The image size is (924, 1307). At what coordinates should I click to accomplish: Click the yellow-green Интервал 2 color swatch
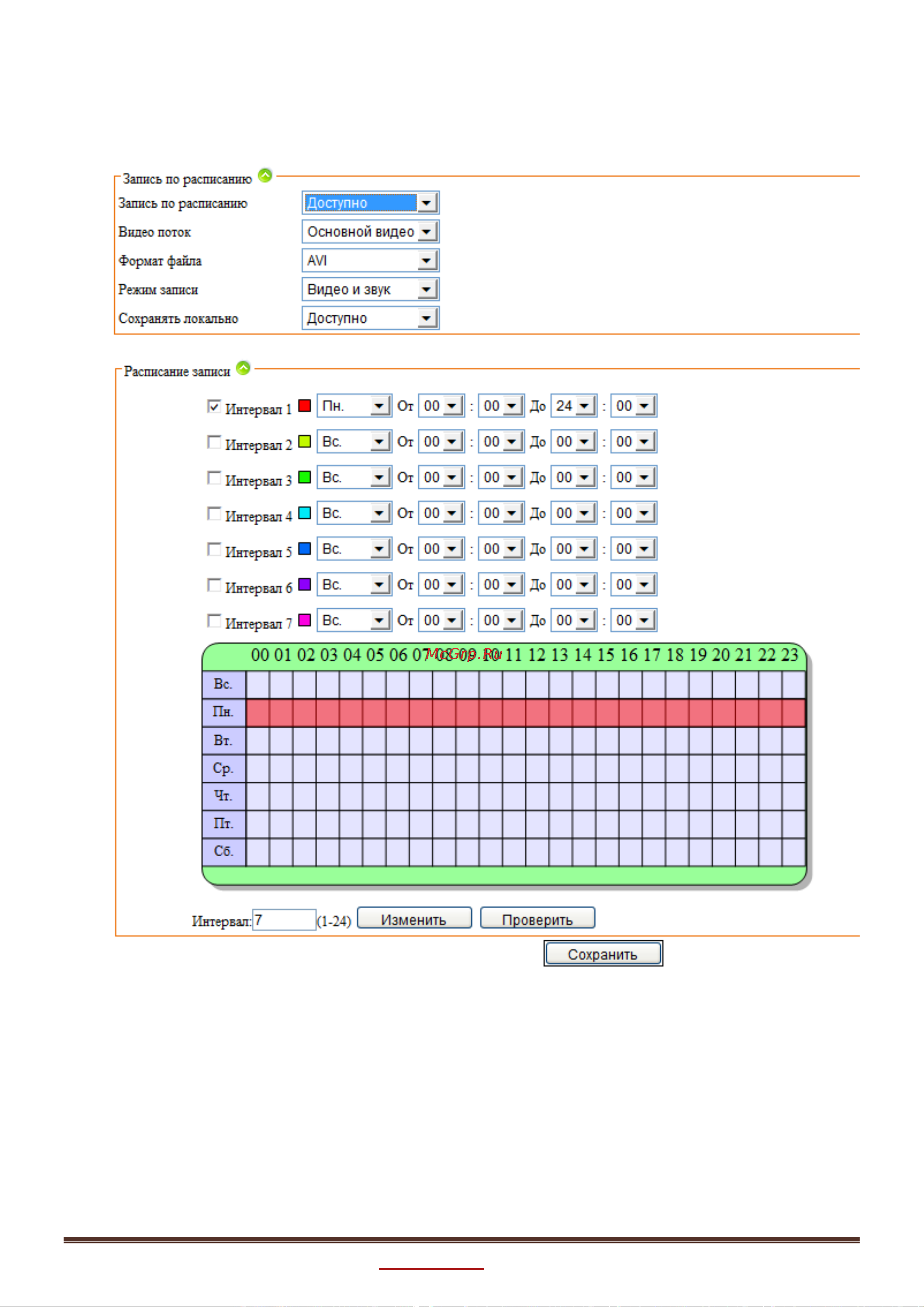point(305,442)
